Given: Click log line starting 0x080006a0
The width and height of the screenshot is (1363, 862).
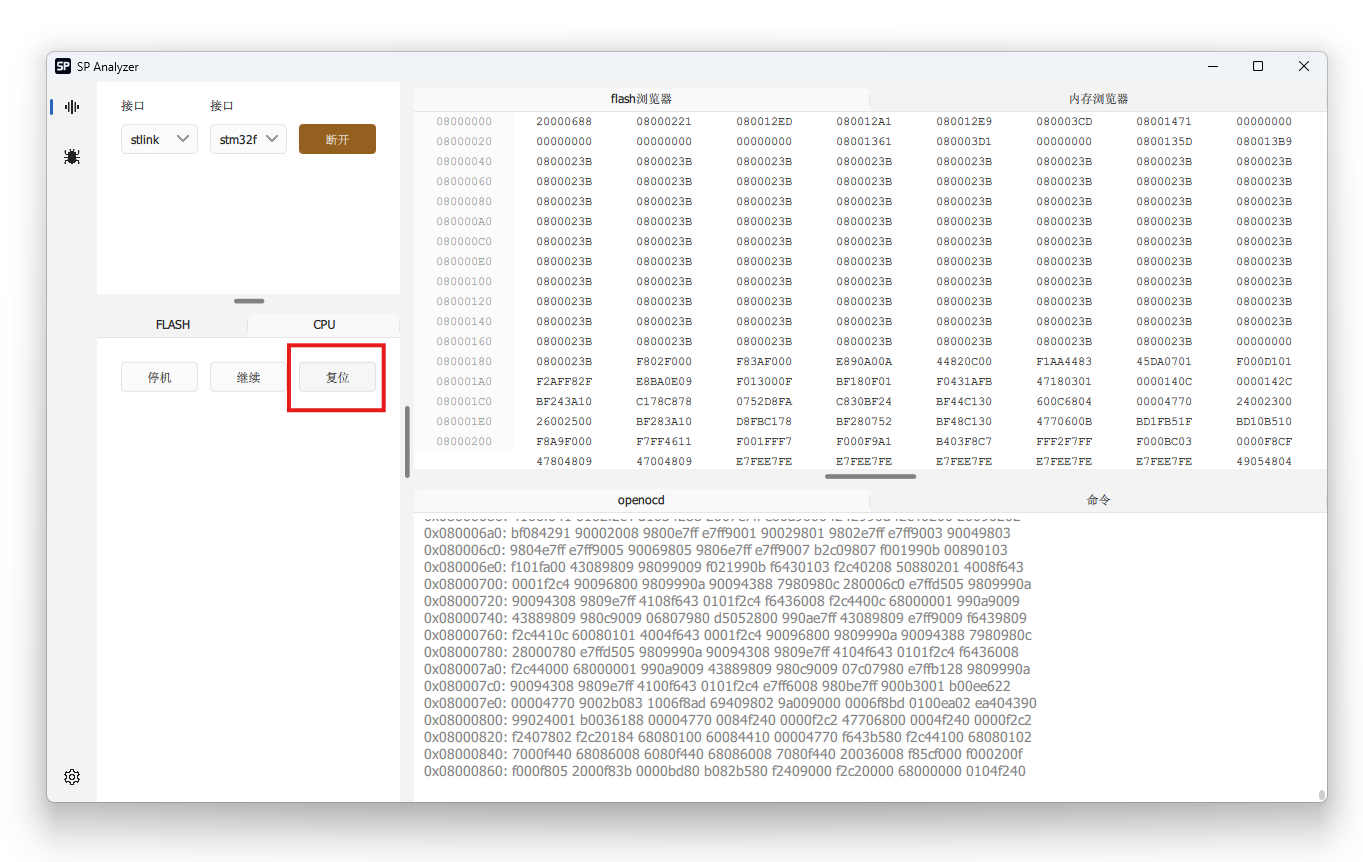Looking at the screenshot, I should click(x=717, y=533).
